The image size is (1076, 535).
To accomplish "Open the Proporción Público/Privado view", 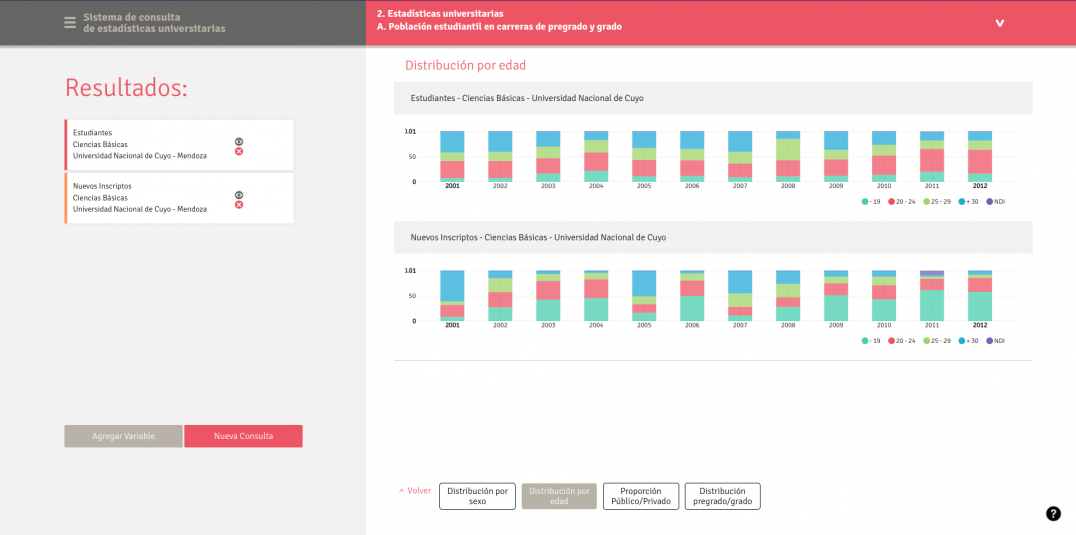I will [x=641, y=497].
